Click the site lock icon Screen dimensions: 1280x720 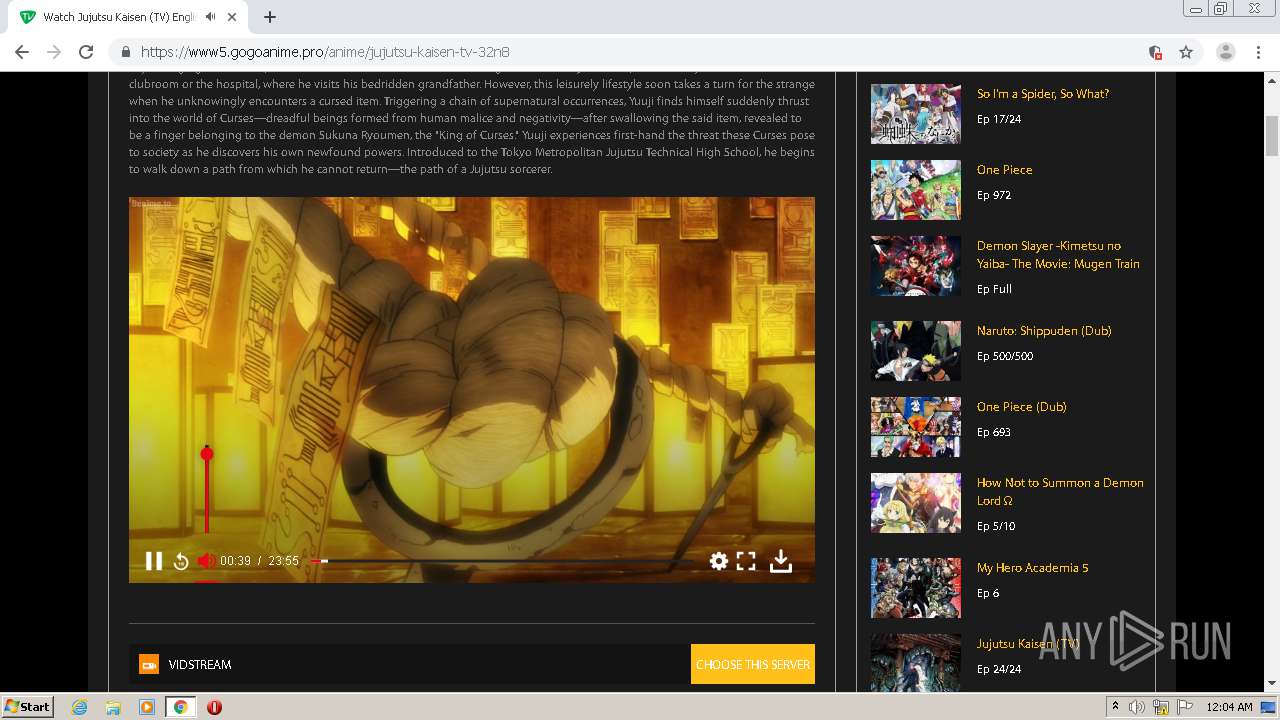click(x=126, y=52)
